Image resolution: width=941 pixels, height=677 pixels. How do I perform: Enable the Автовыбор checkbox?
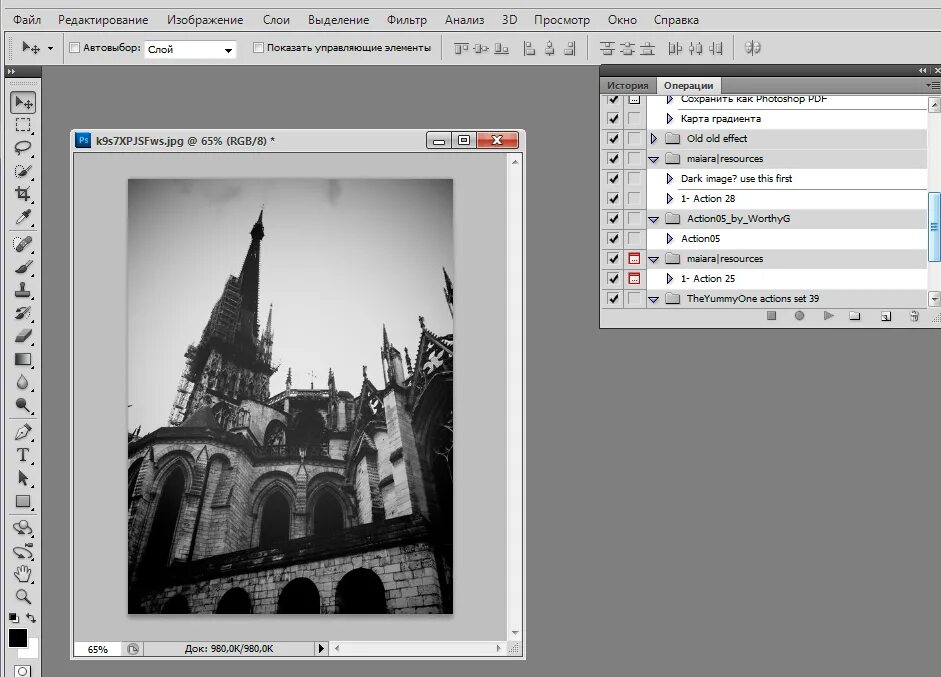coord(74,48)
